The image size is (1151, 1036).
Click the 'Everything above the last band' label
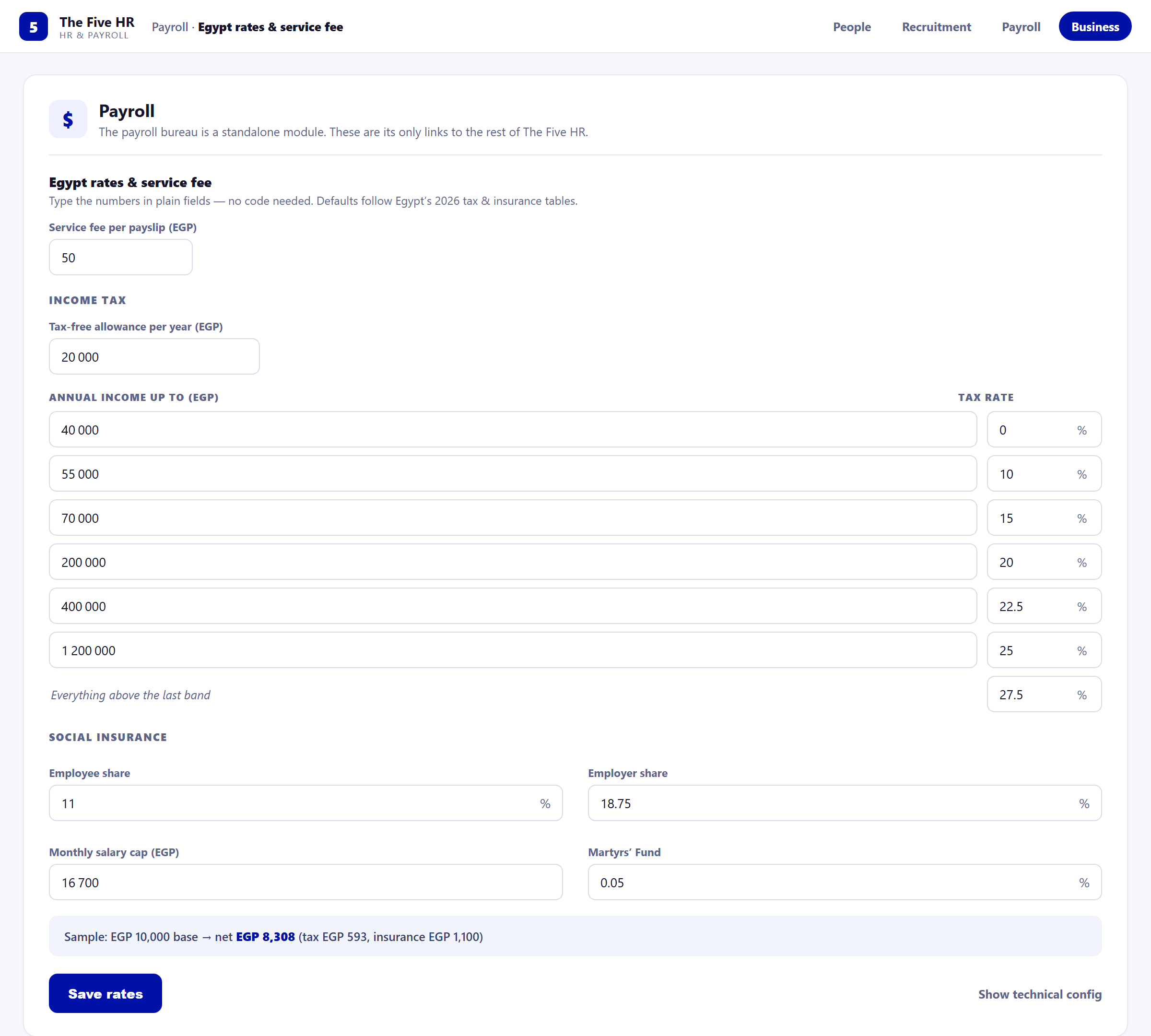[130, 695]
